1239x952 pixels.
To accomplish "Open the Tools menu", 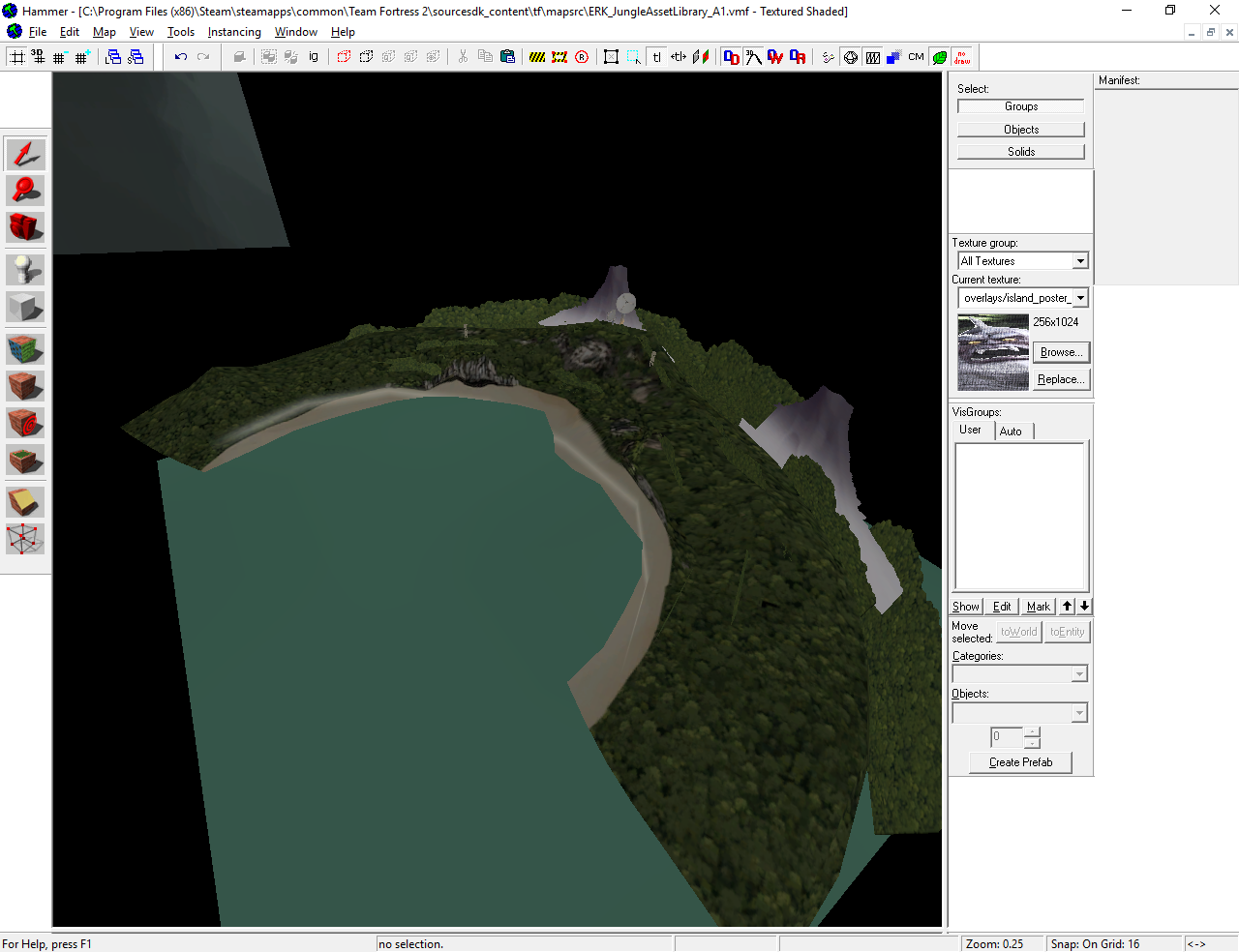I will click(x=181, y=32).
